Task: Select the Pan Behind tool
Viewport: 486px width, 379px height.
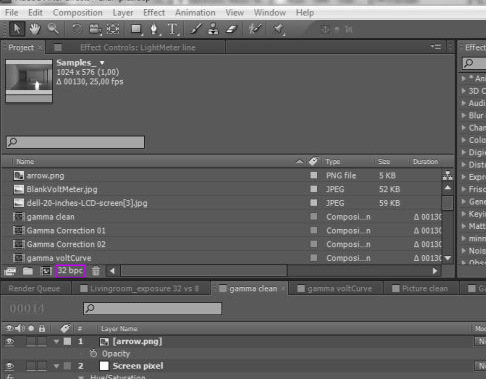Action: pyautogui.click(x=113, y=29)
